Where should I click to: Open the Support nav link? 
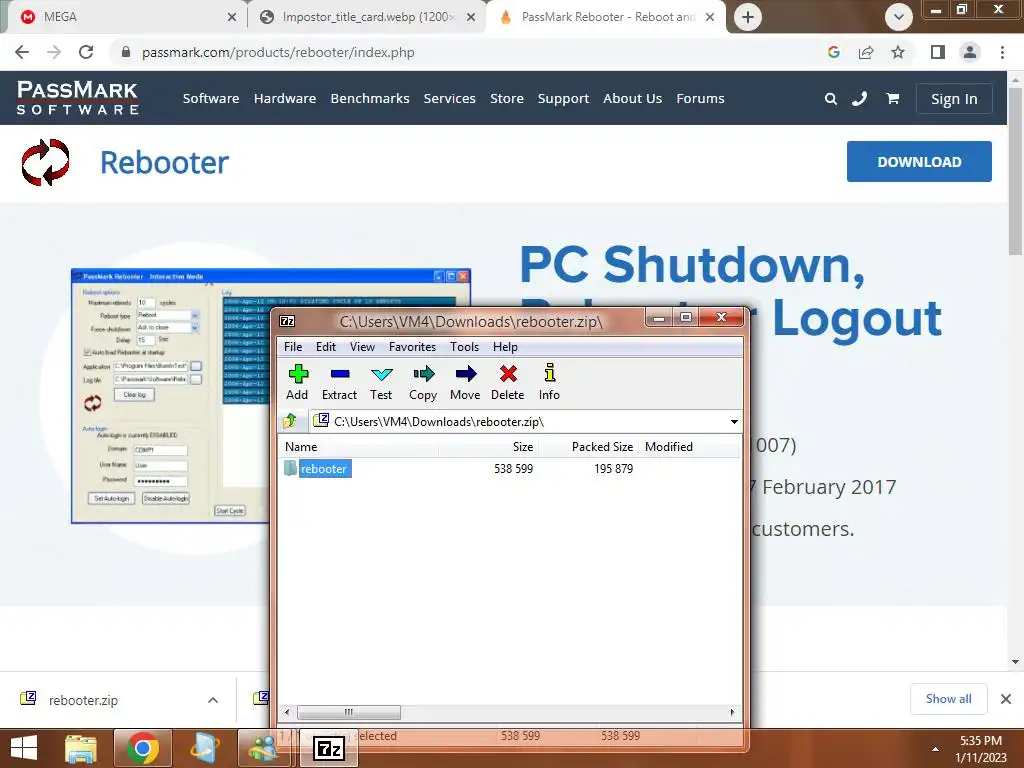563,99
